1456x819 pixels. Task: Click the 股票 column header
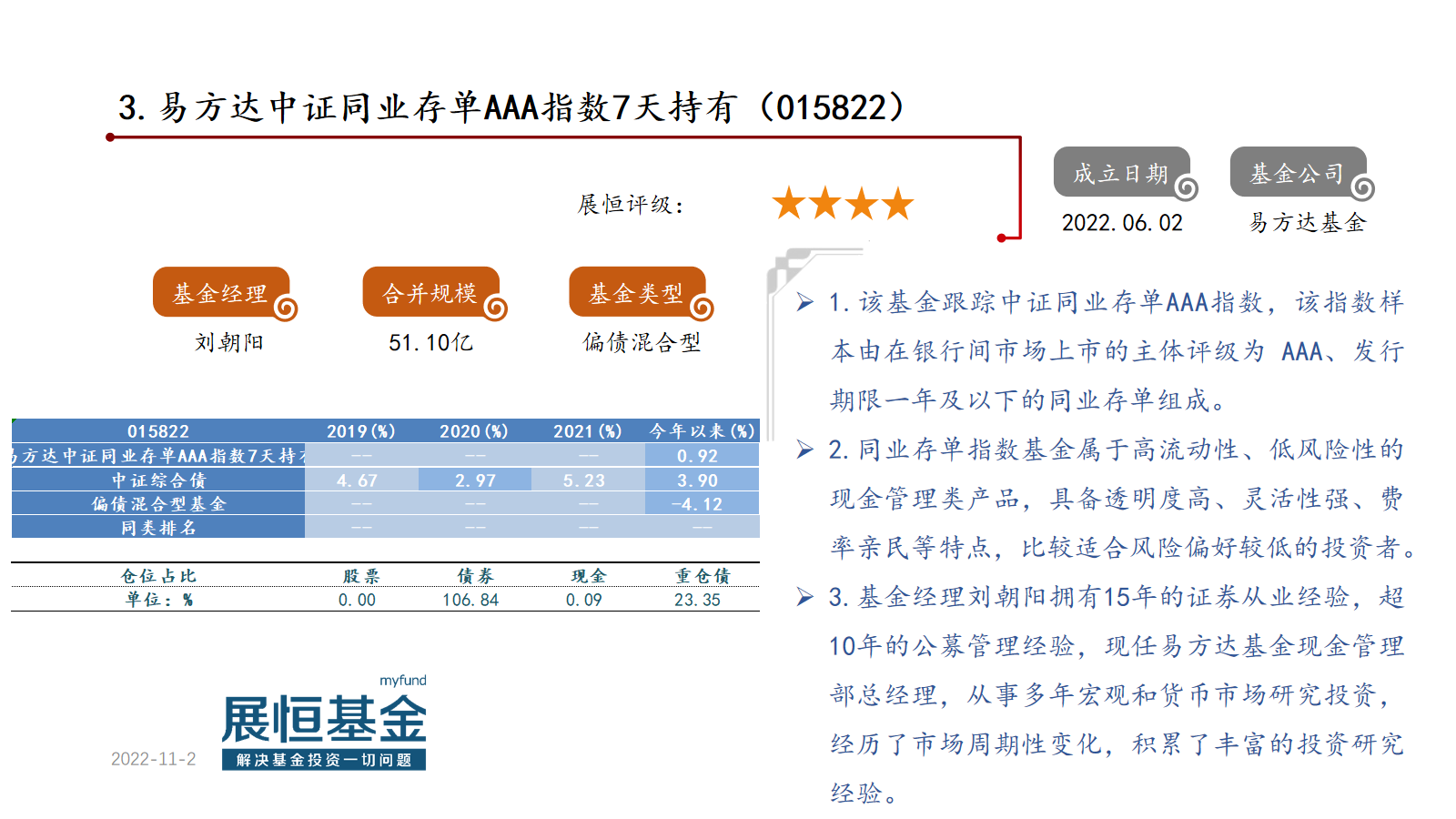click(361, 575)
